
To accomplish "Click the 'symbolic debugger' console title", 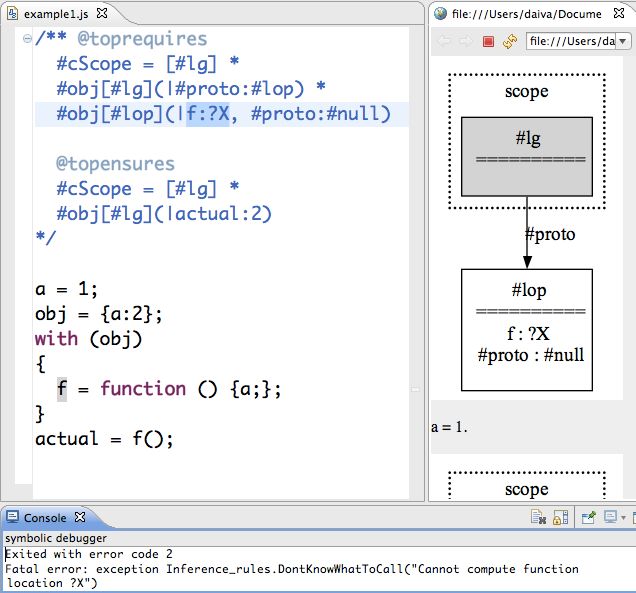I will click(56, 538).
